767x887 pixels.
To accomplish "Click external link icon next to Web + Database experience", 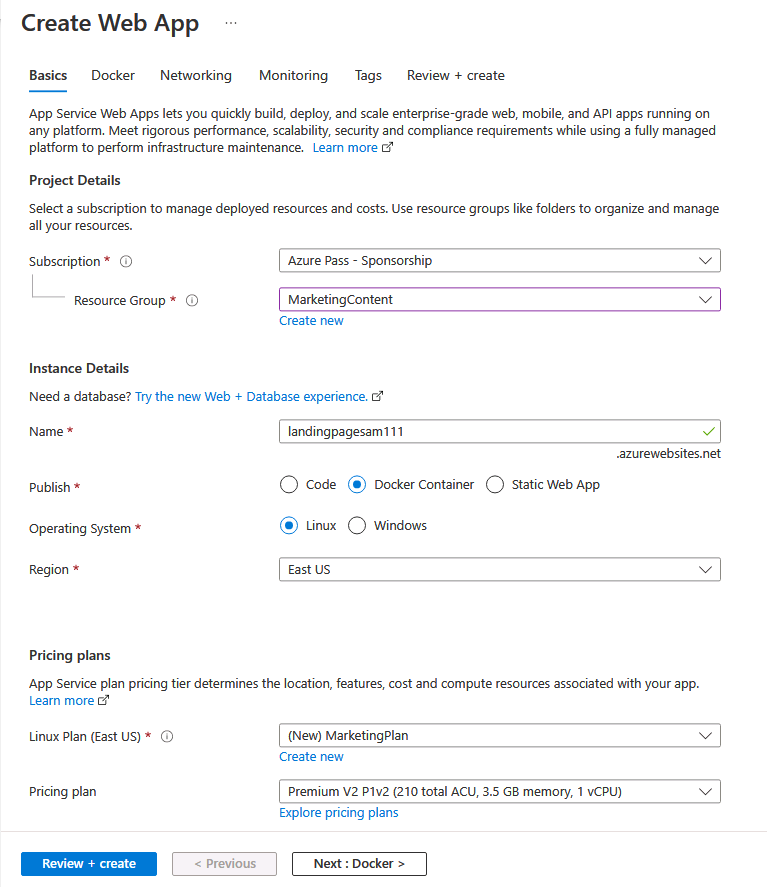I will [x=377, y=396].
